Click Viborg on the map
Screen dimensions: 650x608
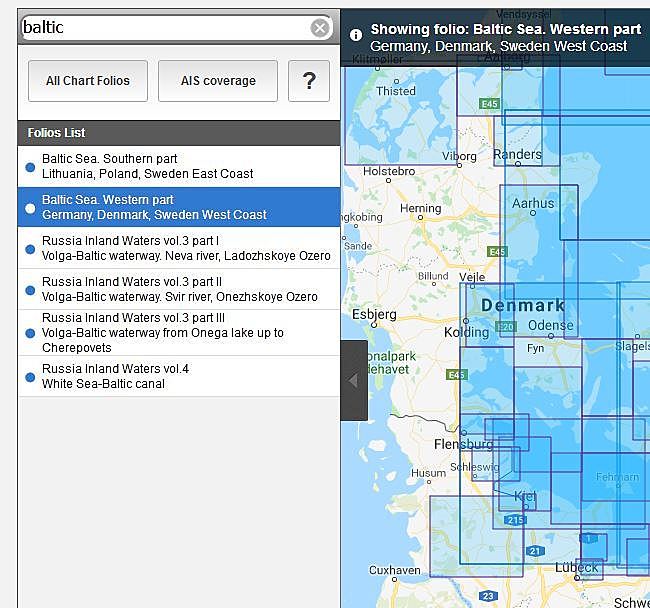[x=459, y=156]
